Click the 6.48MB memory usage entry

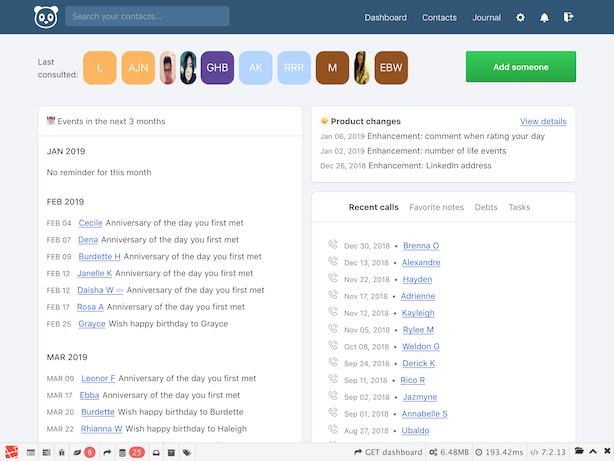click(x=449, y=452)
